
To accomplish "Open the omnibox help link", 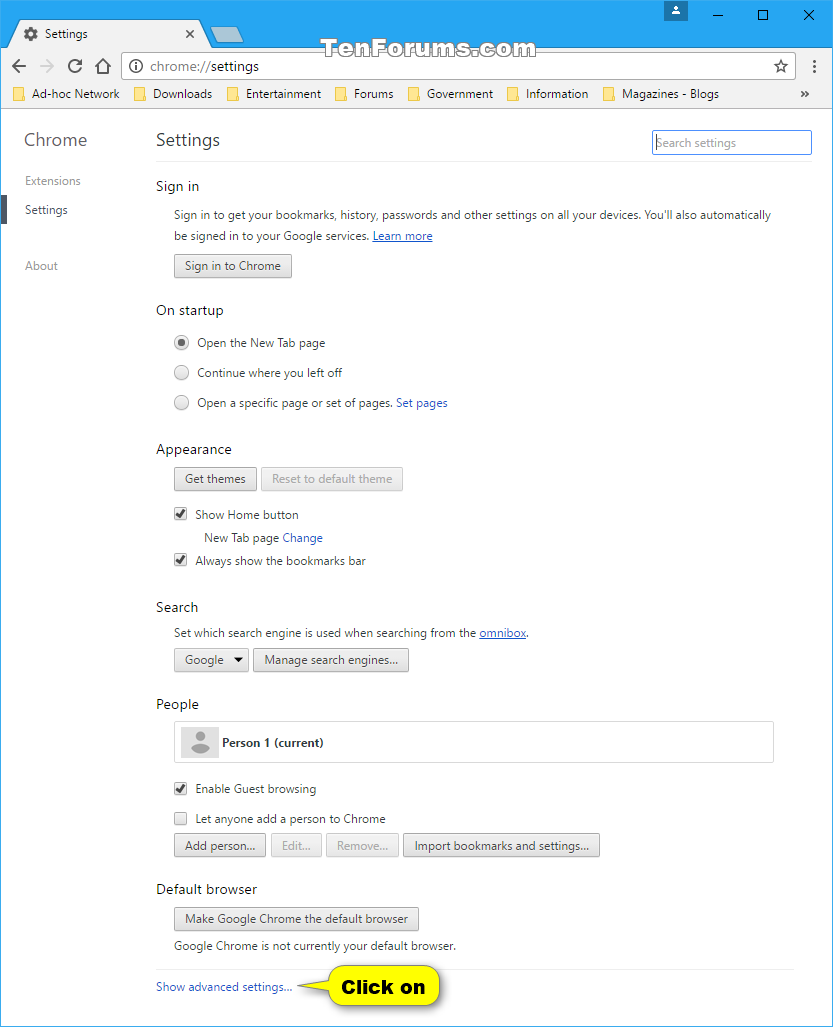I will click(x=502, y=633).
